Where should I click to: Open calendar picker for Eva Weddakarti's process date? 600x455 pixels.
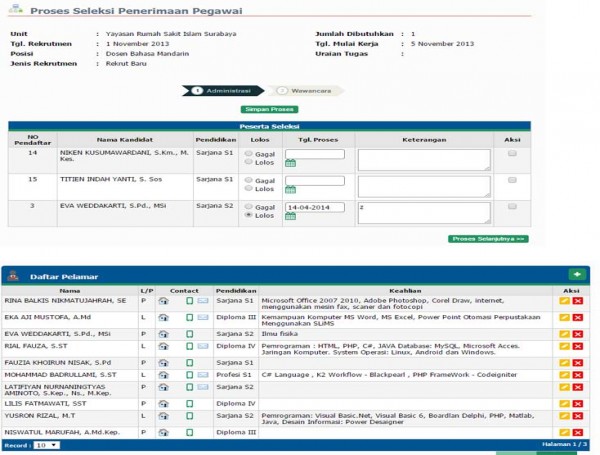(x=290, y=217)
